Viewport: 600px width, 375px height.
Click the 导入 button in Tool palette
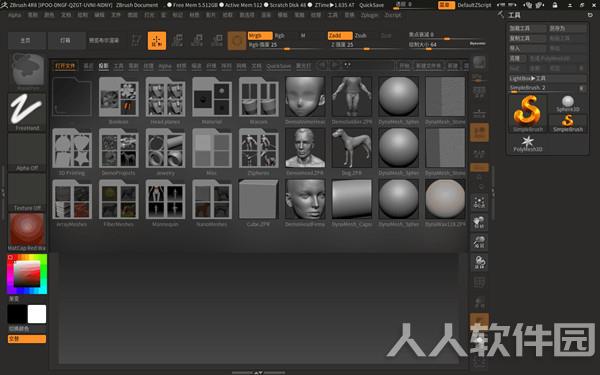pos(527,48)
